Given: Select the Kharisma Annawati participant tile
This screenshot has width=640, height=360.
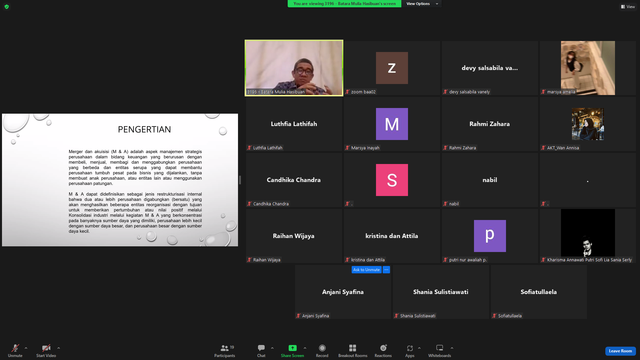Looking at the screenshot, I should point(588,236).
